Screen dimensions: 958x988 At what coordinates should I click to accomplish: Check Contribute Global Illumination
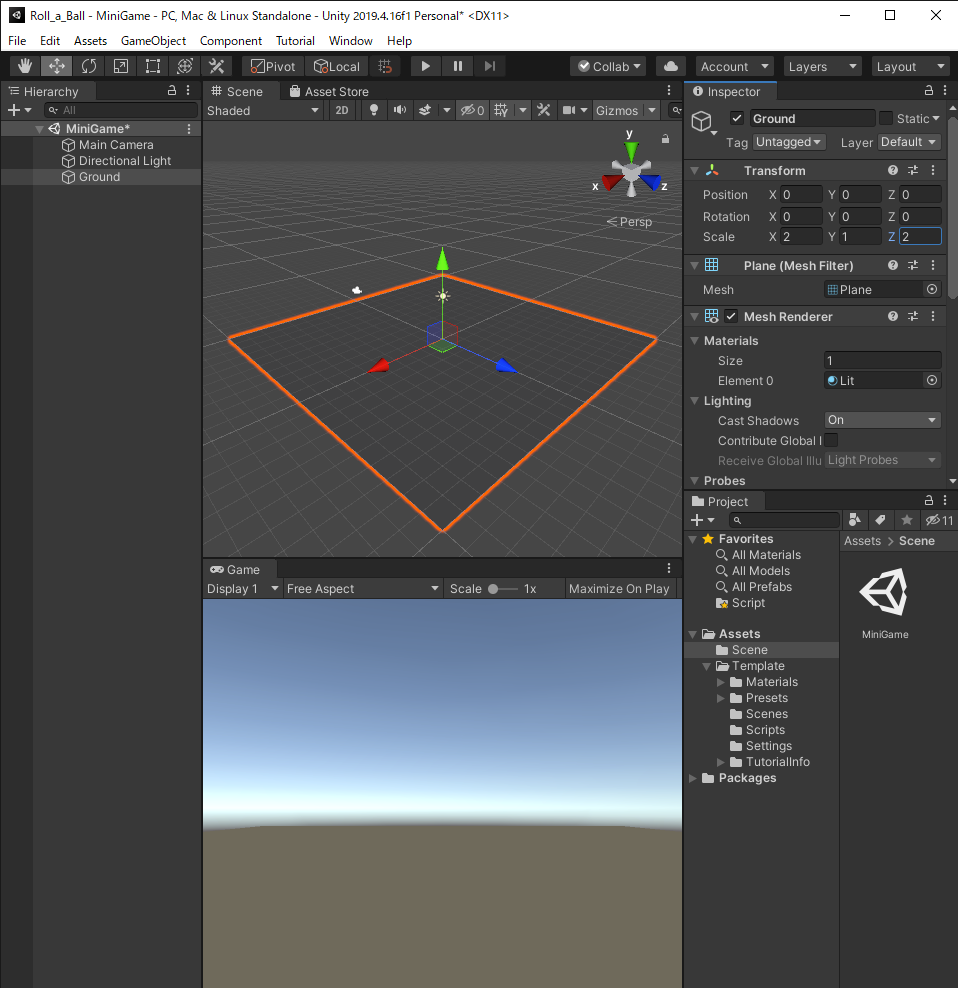pyautogui.click(x=832, y=440)
